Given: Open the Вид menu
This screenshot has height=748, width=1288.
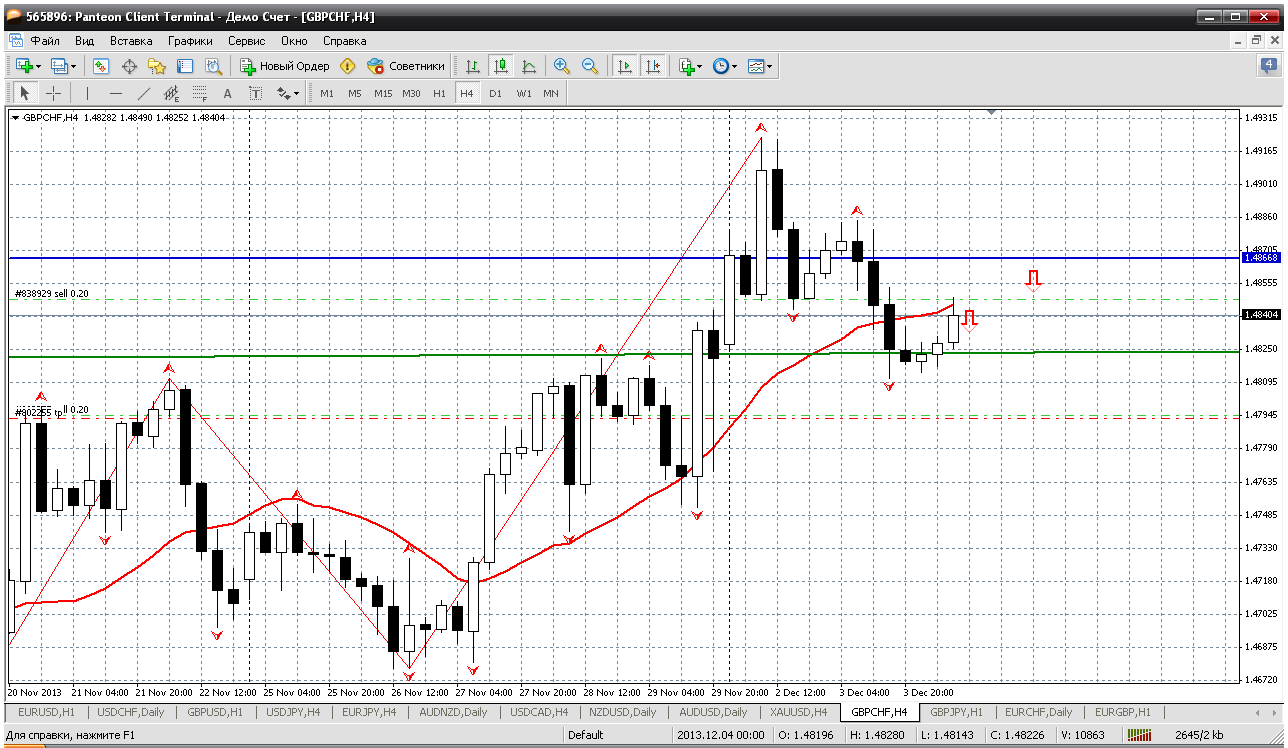Looking at the screenshot, I should click(85, 41).
